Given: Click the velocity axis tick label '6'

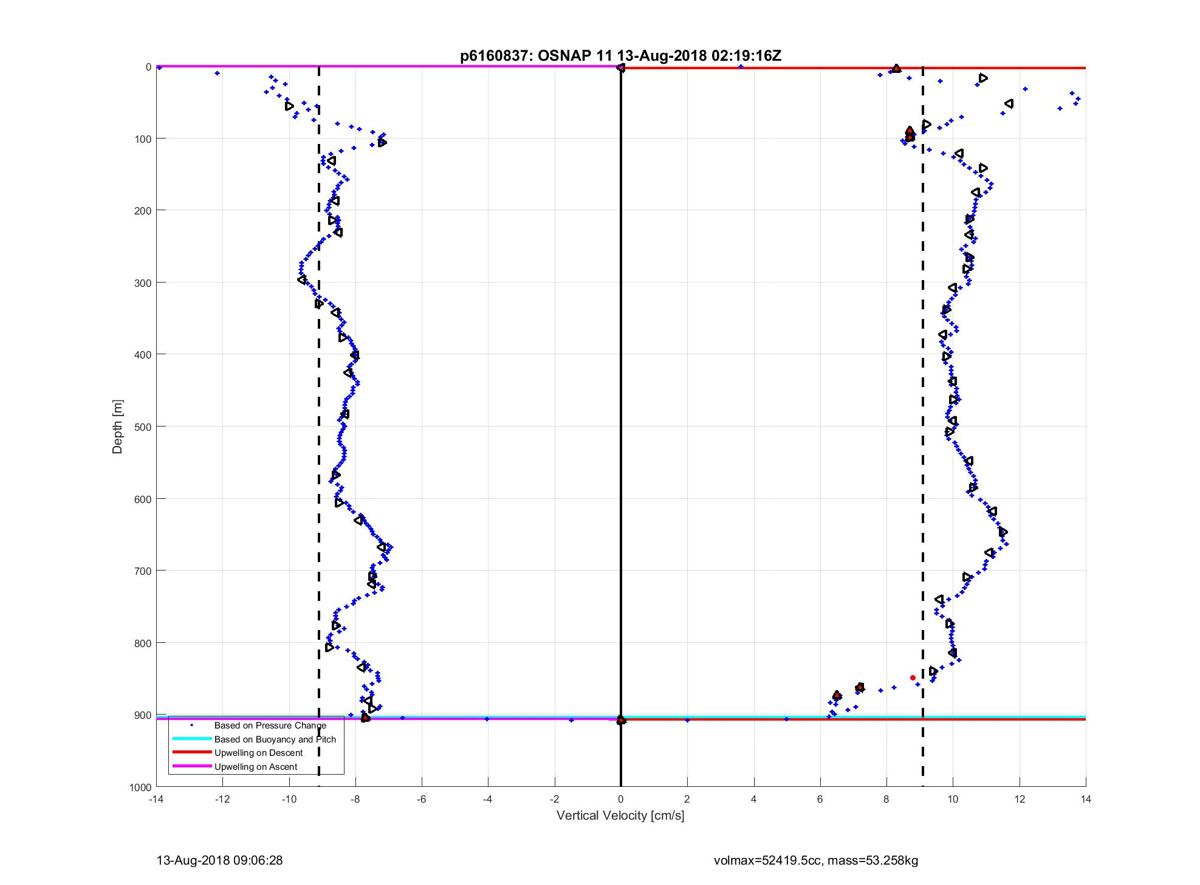Looking at the screenshot, I should click(820, 799).
